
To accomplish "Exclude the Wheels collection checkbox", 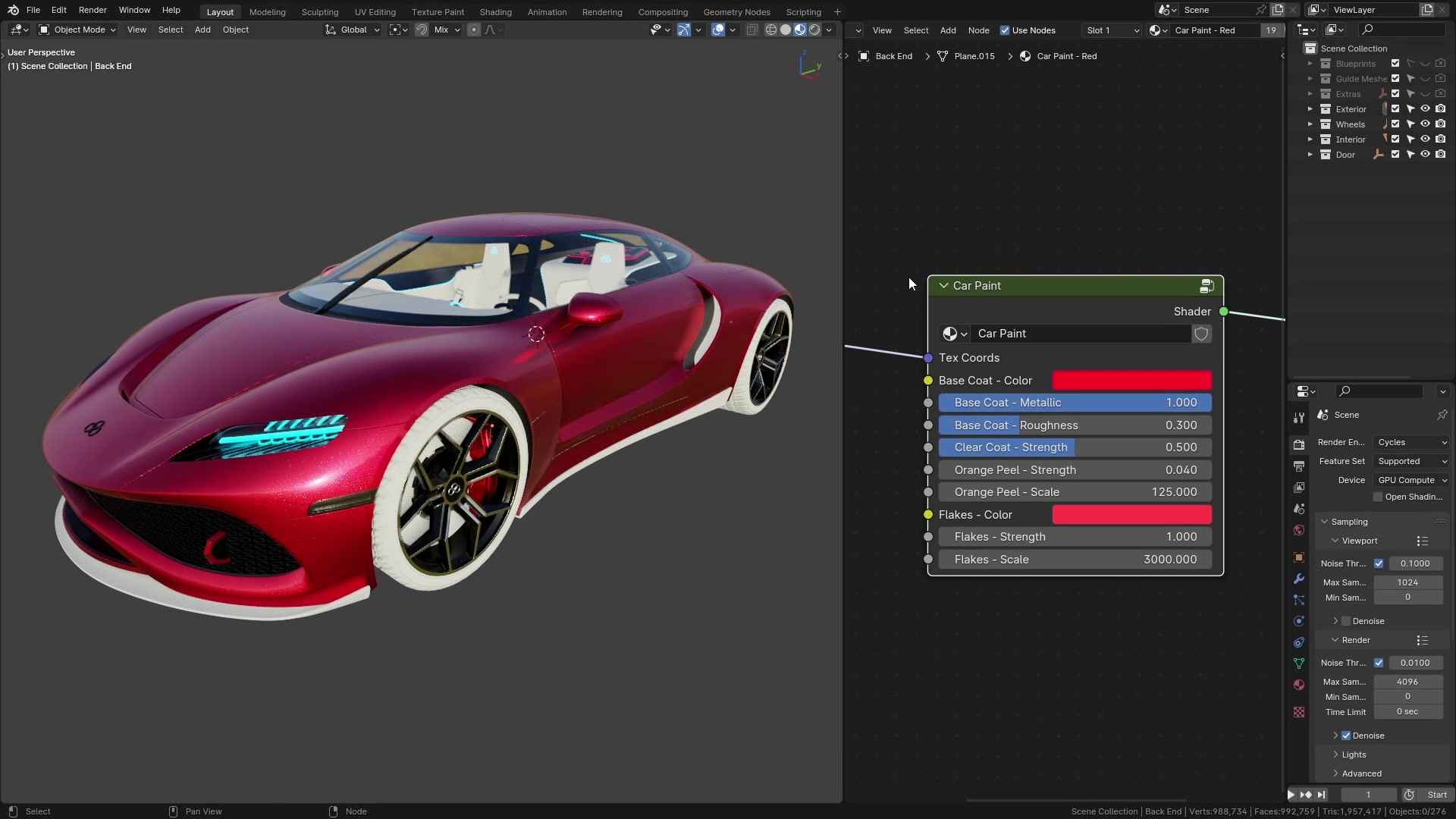I will (x=1395, y=124).
